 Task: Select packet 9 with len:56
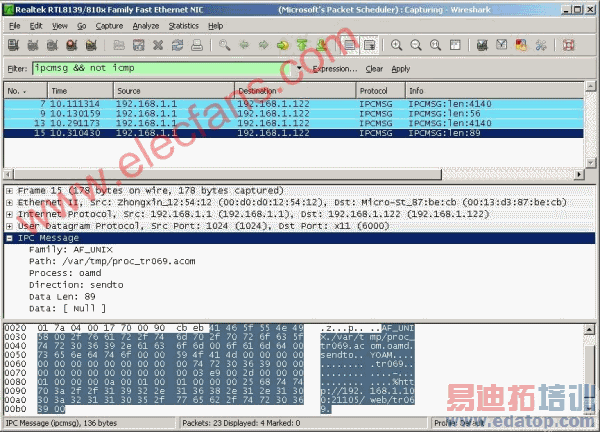293,114
